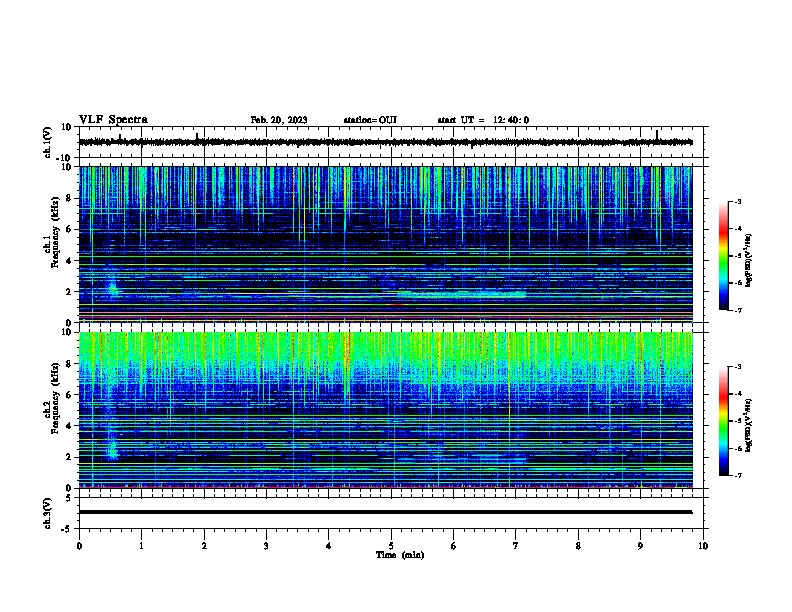Click the time axis tick label "7"
792x612 pixels.
pos(516,546)
